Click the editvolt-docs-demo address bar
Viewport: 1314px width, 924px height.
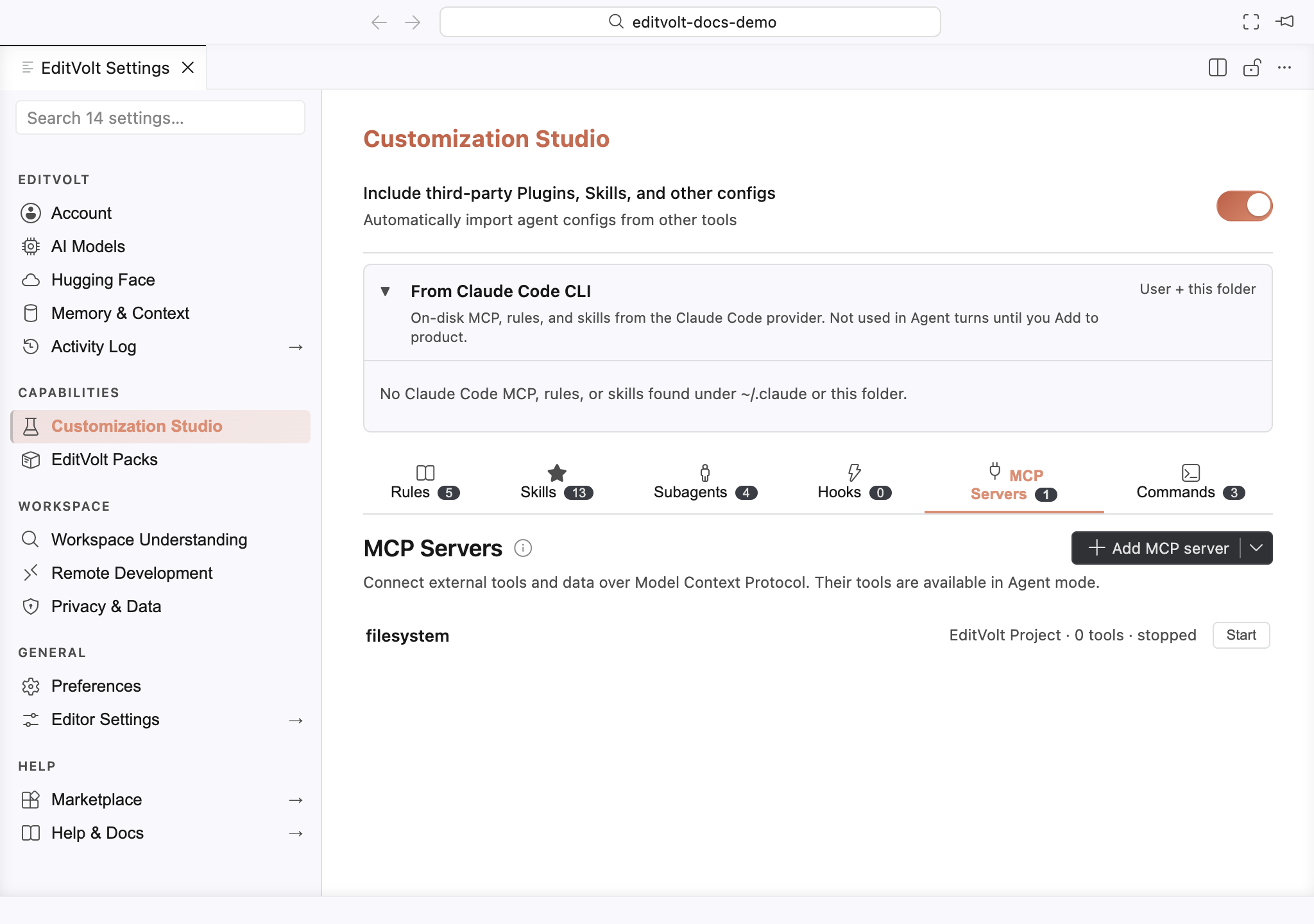[x=690, y=22]
